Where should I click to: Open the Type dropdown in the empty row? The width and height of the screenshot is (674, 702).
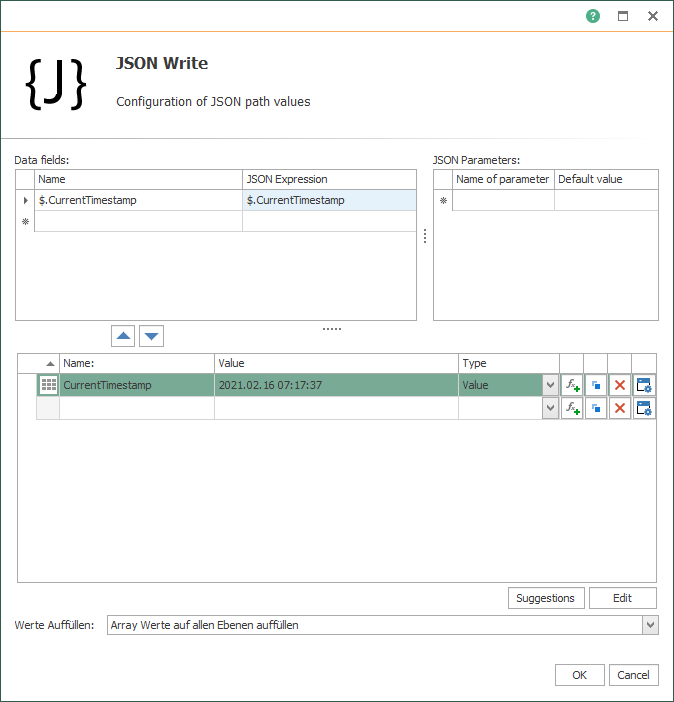(550, 408)
